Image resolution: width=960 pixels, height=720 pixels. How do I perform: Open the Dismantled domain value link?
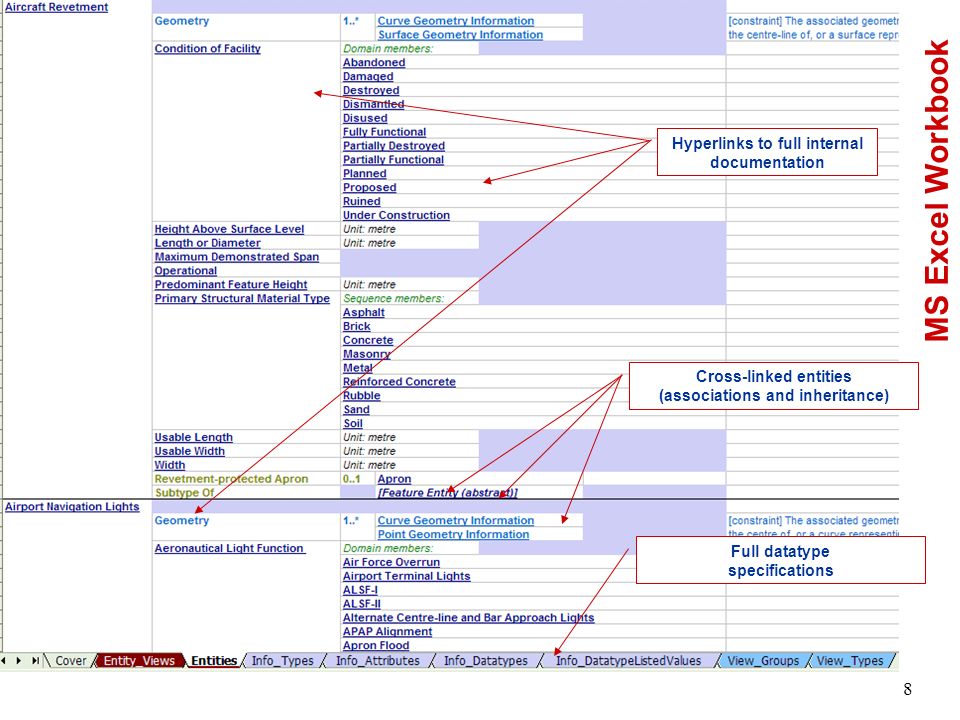pos(373,104)
